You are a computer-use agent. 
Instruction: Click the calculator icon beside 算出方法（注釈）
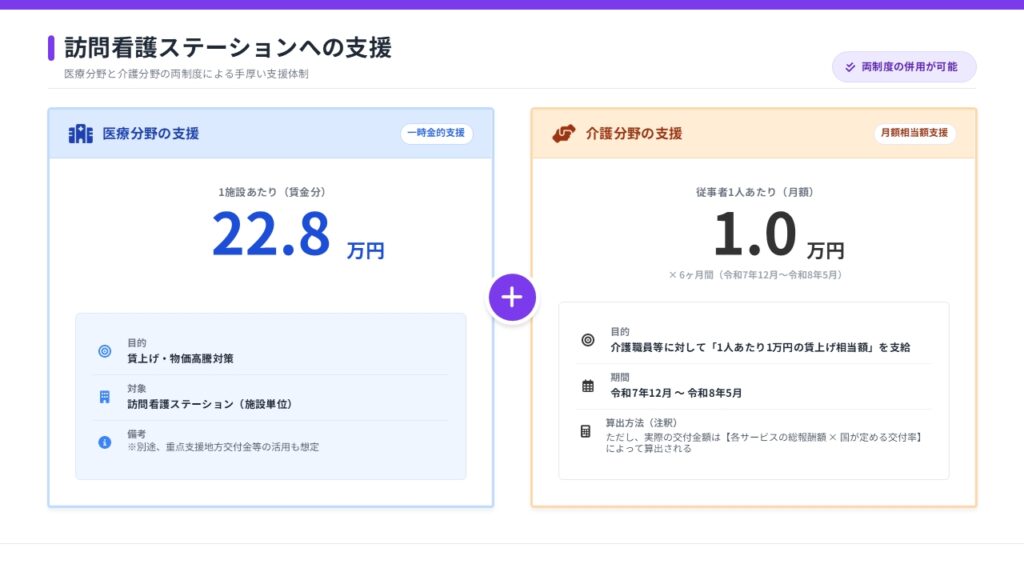588,431
